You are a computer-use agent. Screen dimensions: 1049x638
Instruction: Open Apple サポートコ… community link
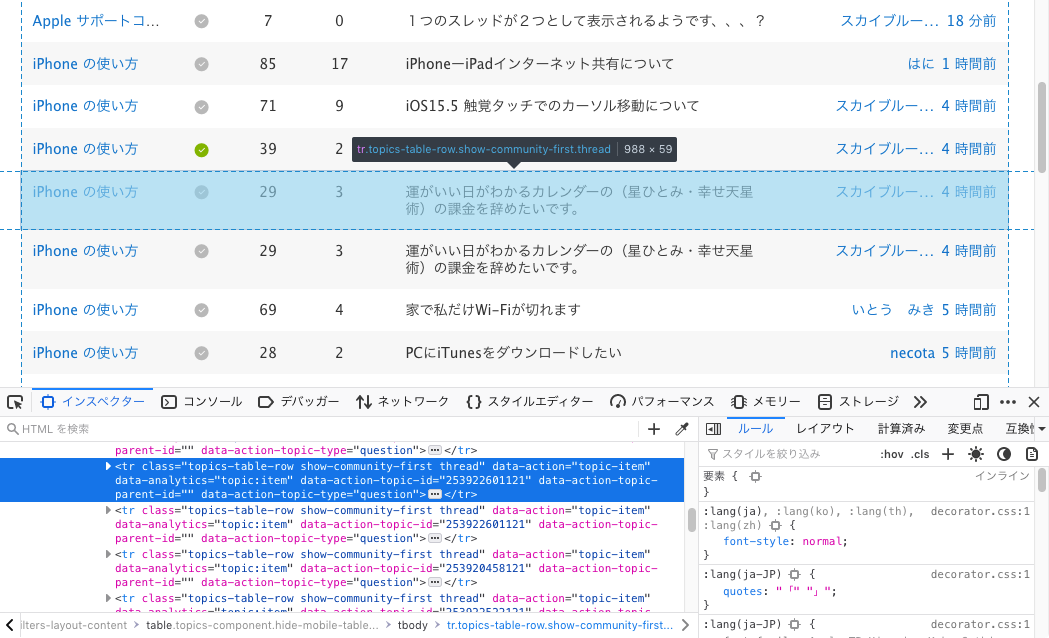tap(96, 21)
